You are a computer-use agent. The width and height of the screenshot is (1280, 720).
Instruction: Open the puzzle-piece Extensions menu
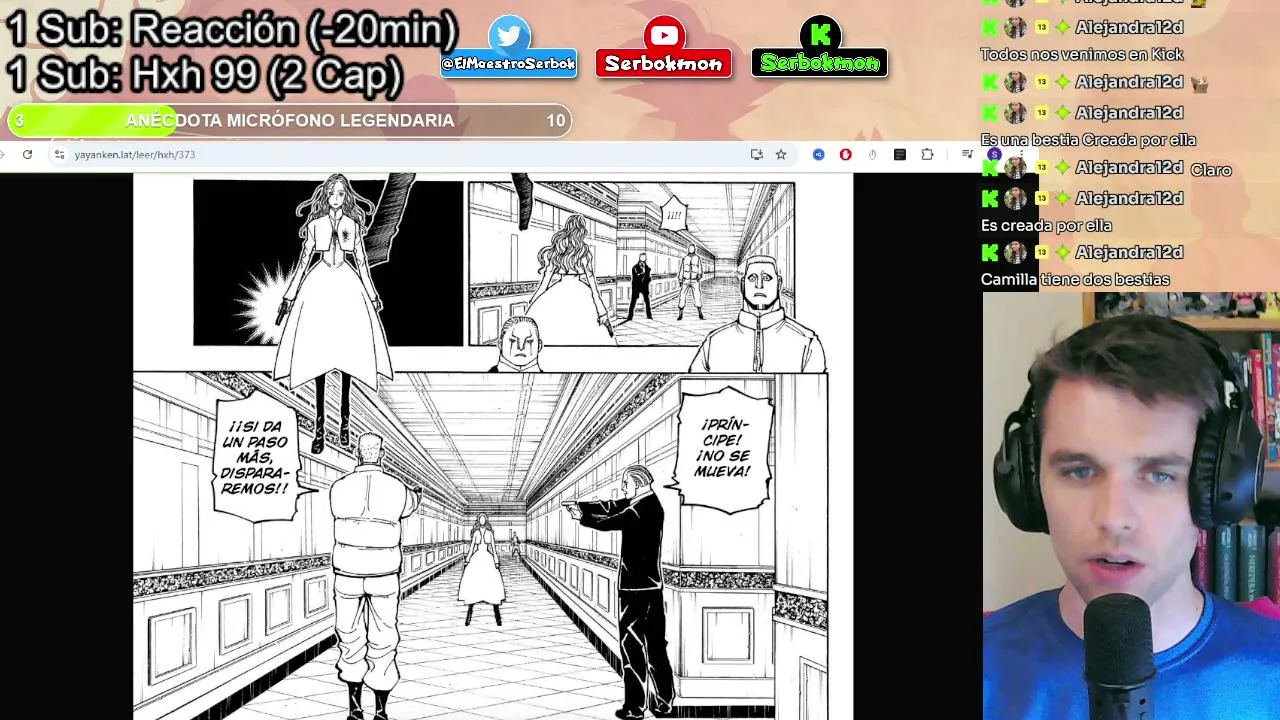pos(927,154)
